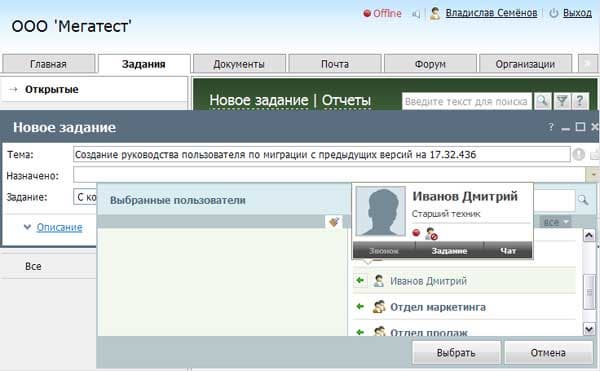Click the Звонок button in popup
This screenshot has height=371, width=600.
coord(384,251)
